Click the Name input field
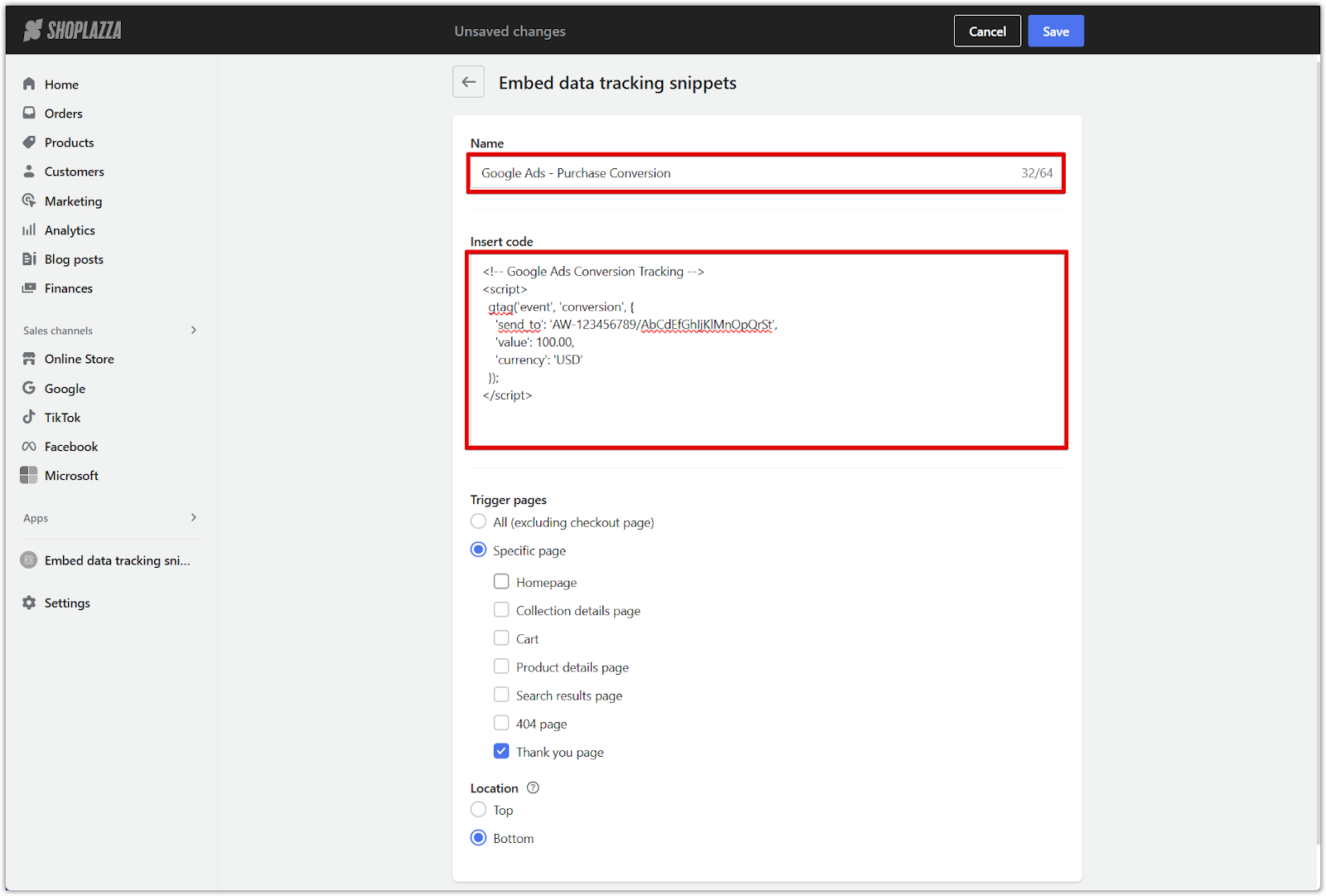This screenshot has width=1326, height=896. (x=766, y=172)
